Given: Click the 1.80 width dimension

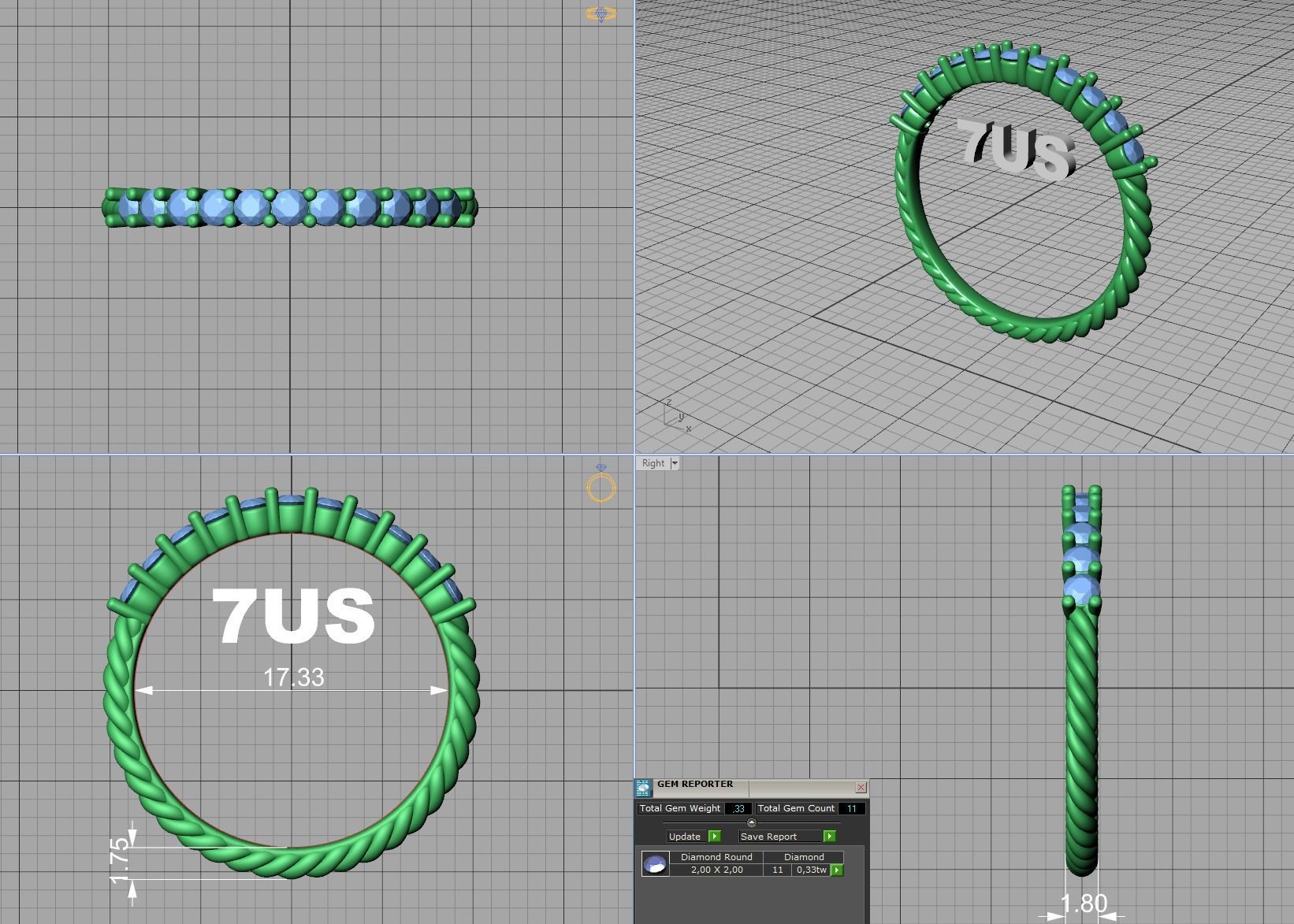Looking at the screenshot, I should (x=1084, y=903).
